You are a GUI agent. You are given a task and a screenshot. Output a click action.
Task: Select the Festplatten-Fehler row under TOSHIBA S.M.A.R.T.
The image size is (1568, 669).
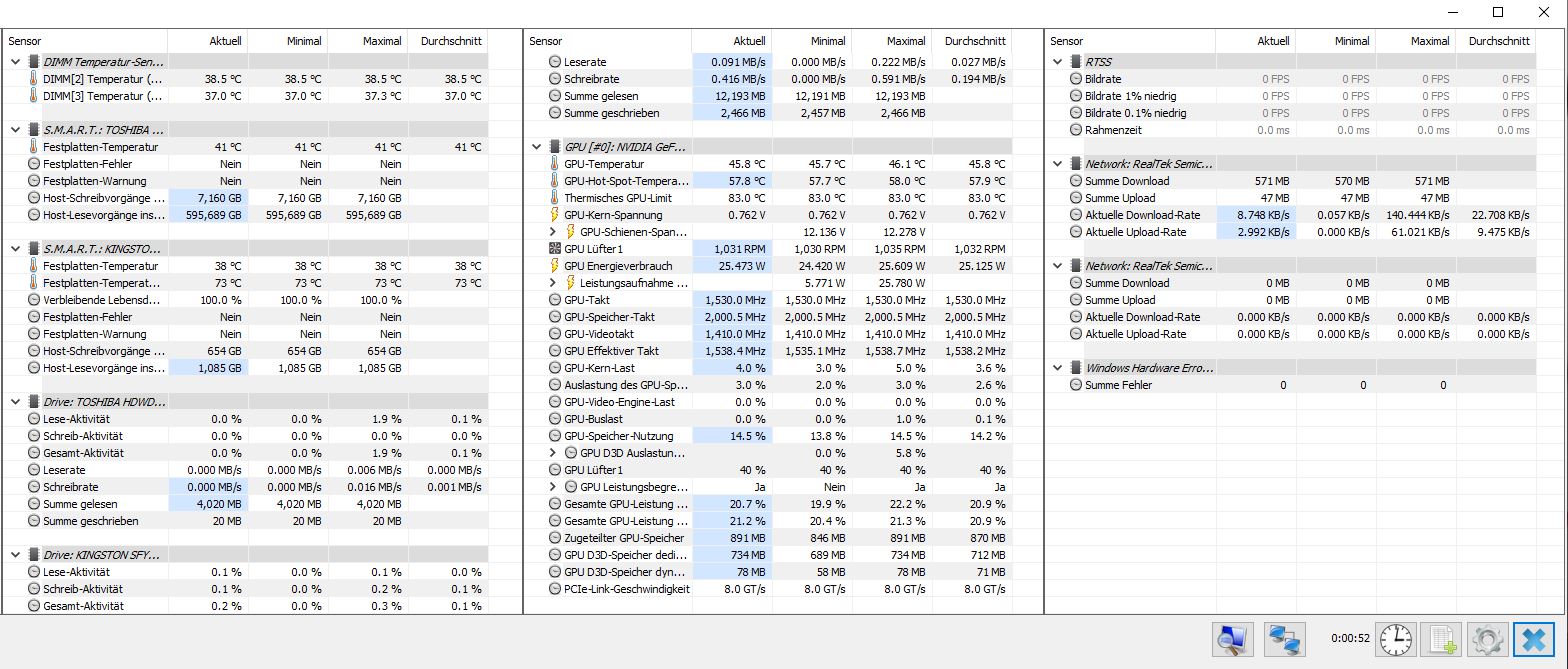[x=246, y=164]
